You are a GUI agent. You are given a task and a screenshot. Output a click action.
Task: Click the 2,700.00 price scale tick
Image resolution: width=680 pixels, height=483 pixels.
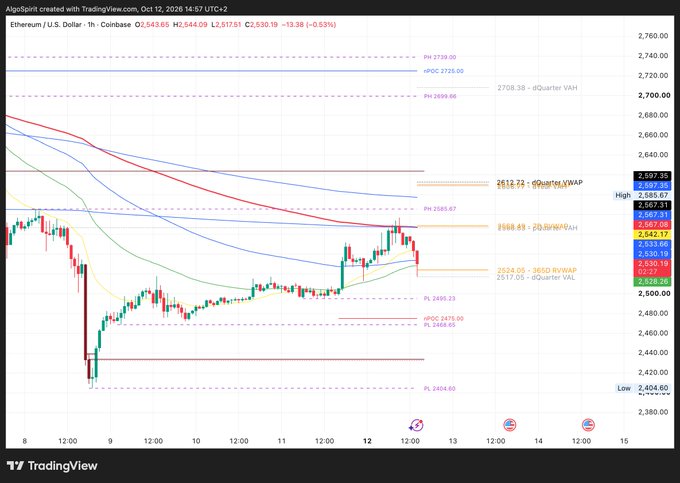pos(654,95)
